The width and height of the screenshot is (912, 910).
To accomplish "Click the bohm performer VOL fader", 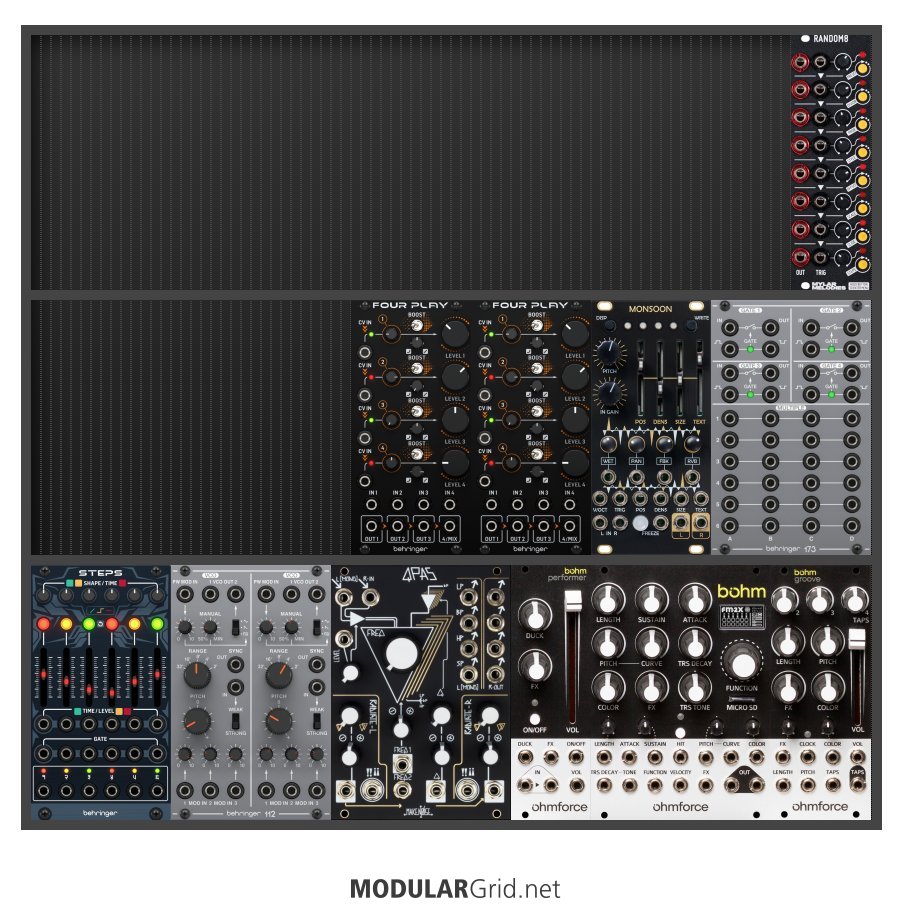I will pyautogui.click(x=573, y=656).
